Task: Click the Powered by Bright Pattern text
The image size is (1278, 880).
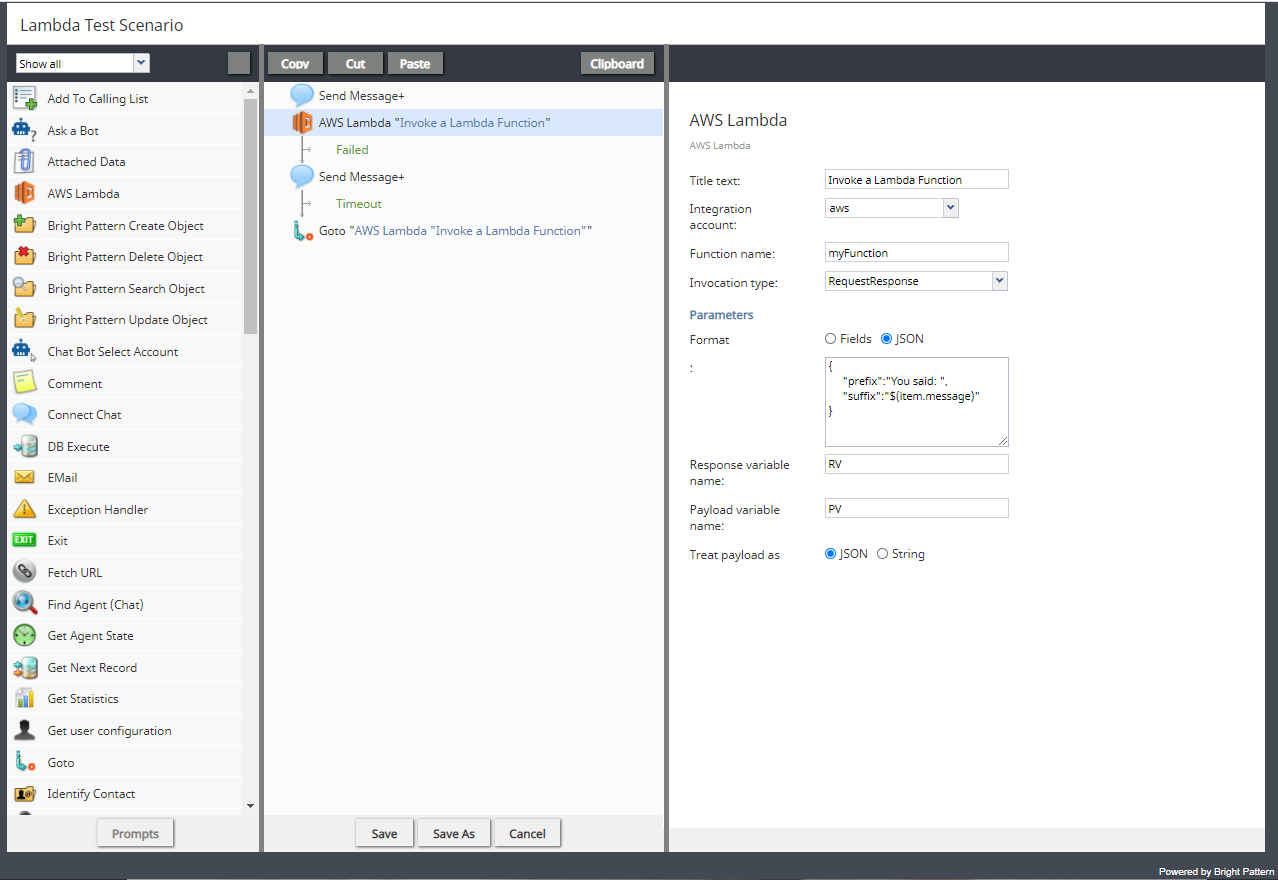Action: pos(1216,872)
